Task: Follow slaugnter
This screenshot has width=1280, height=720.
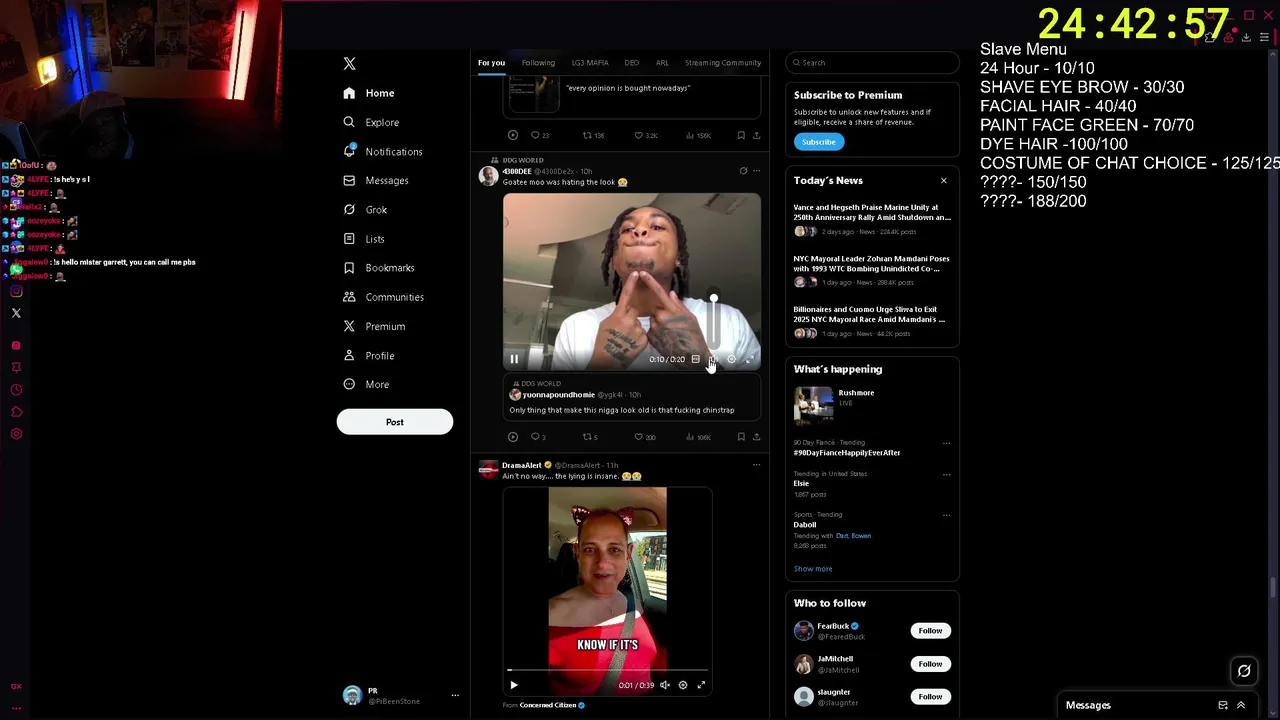Action: (x=930, y=697)
